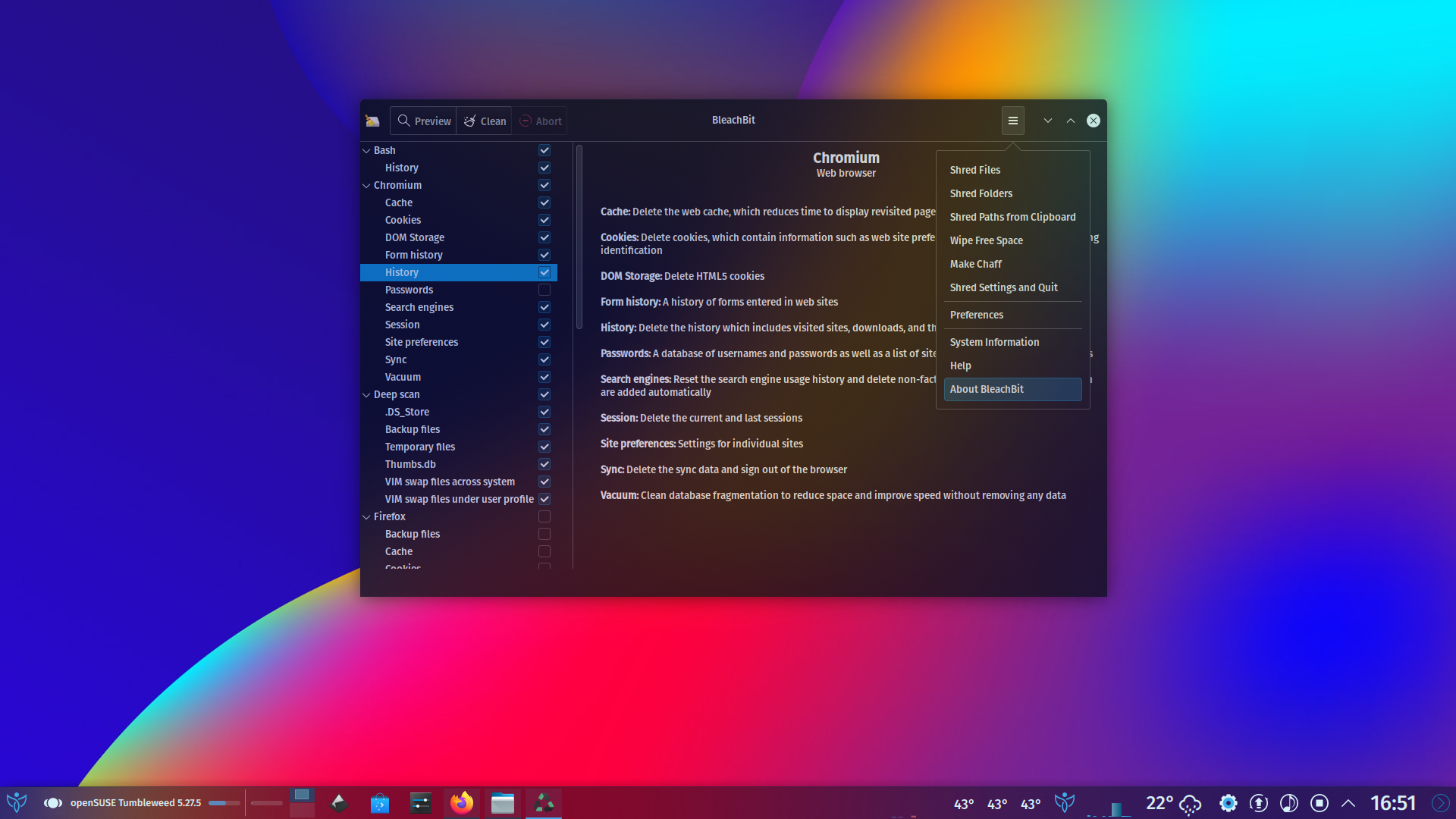Image resolution: width=1456 pixels, height=819 pixels.
Task: Select the highlighted Chromium History row
Action: point(459,272)
